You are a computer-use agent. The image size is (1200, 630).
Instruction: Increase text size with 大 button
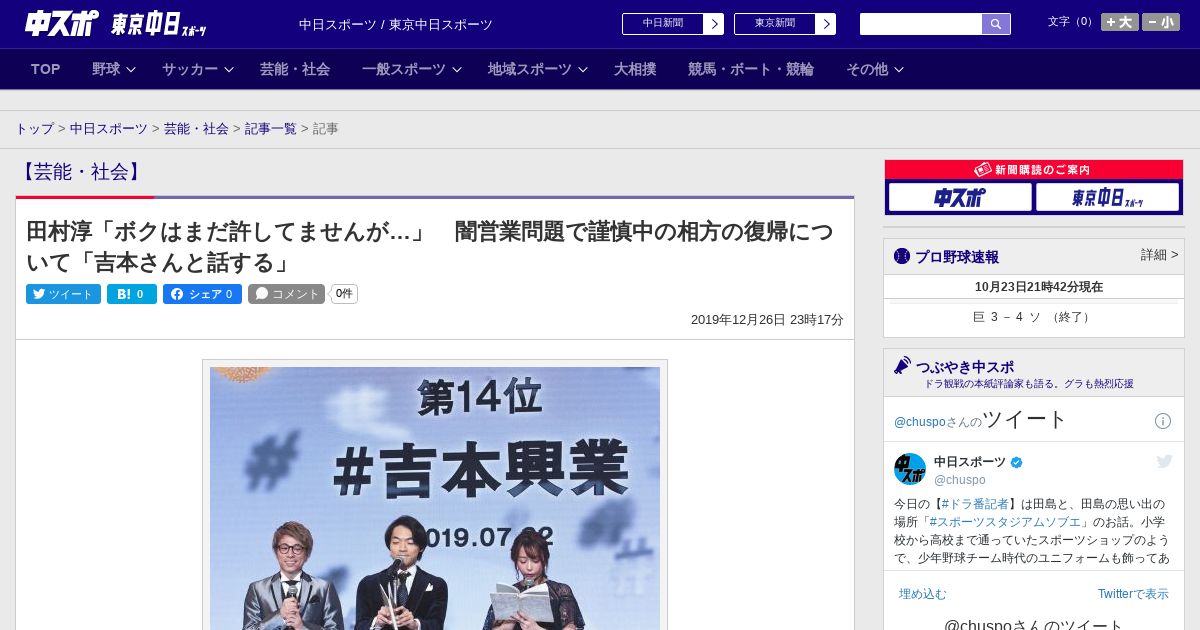(x=1119, y=22)
